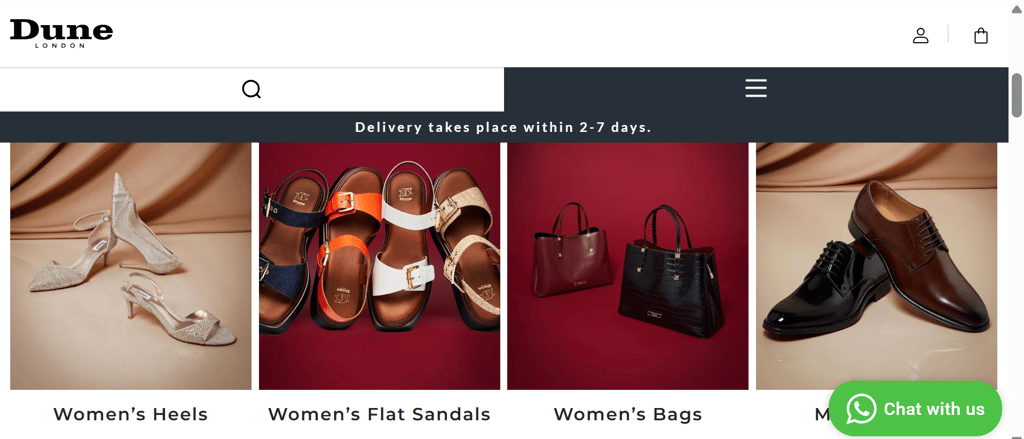
Task: Open the Chat with us button
Action: click(x=915, y=409)
